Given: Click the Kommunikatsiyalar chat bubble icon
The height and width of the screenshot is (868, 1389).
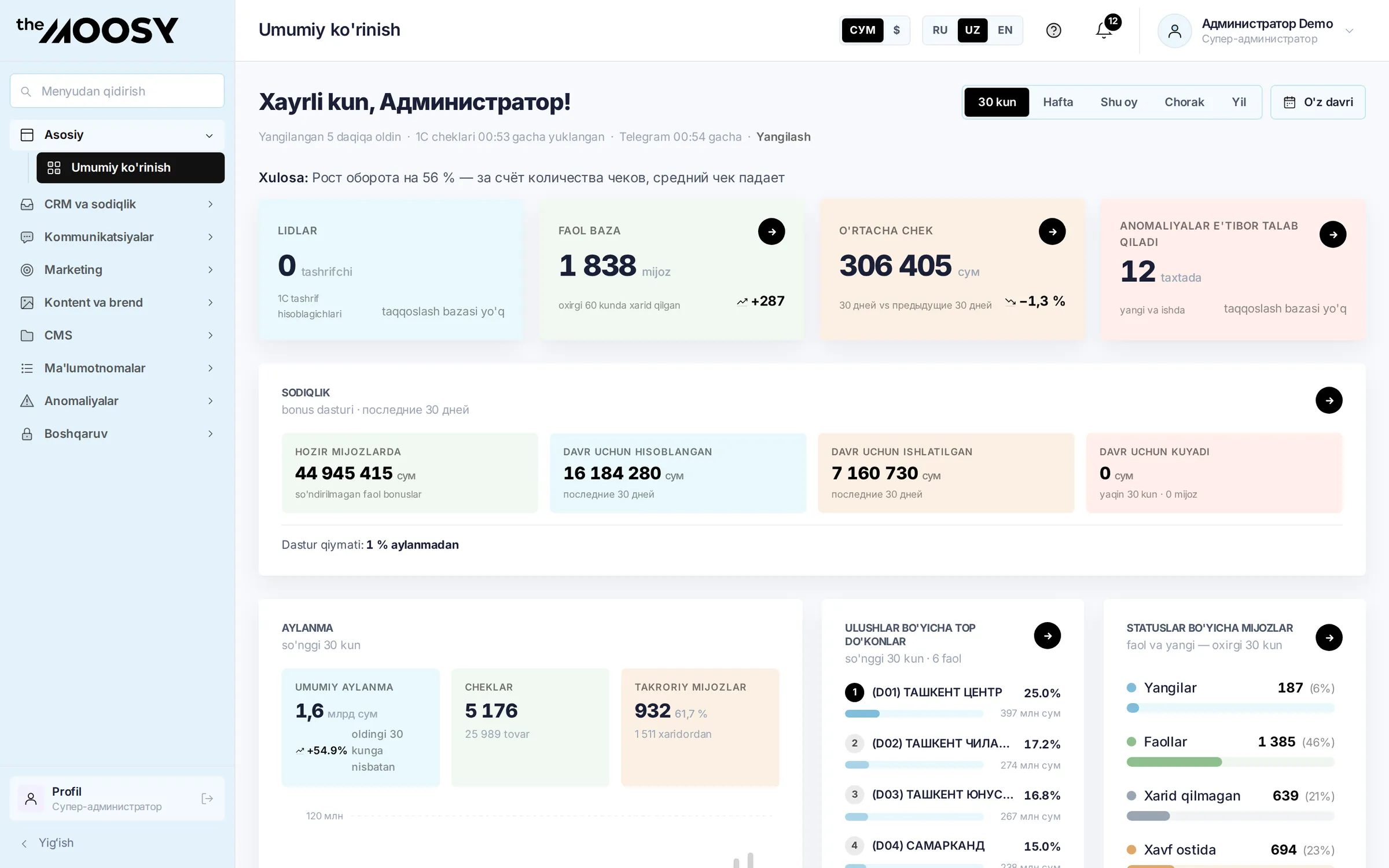Looking at the screenshot, I should click(x=27, y=237).
